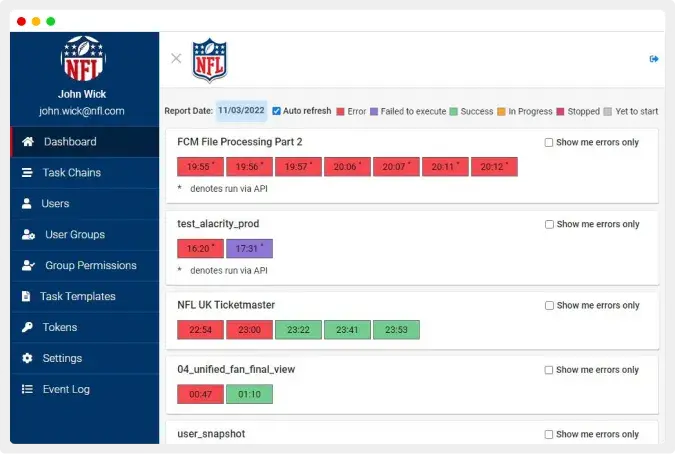Screen dimensions: 675x454
Task: Click the green Success legend swatch
Action: [x=454, y=112]
